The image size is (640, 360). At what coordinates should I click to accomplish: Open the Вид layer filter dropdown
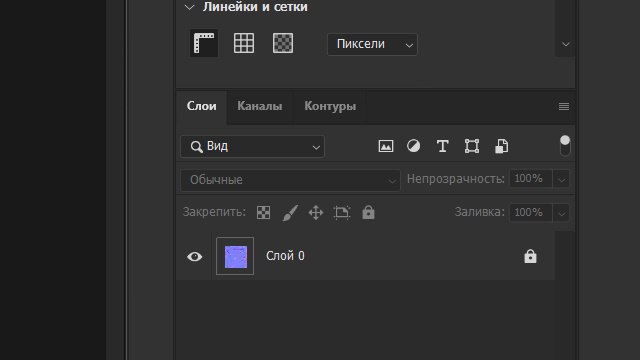click(x=253, y=147)
